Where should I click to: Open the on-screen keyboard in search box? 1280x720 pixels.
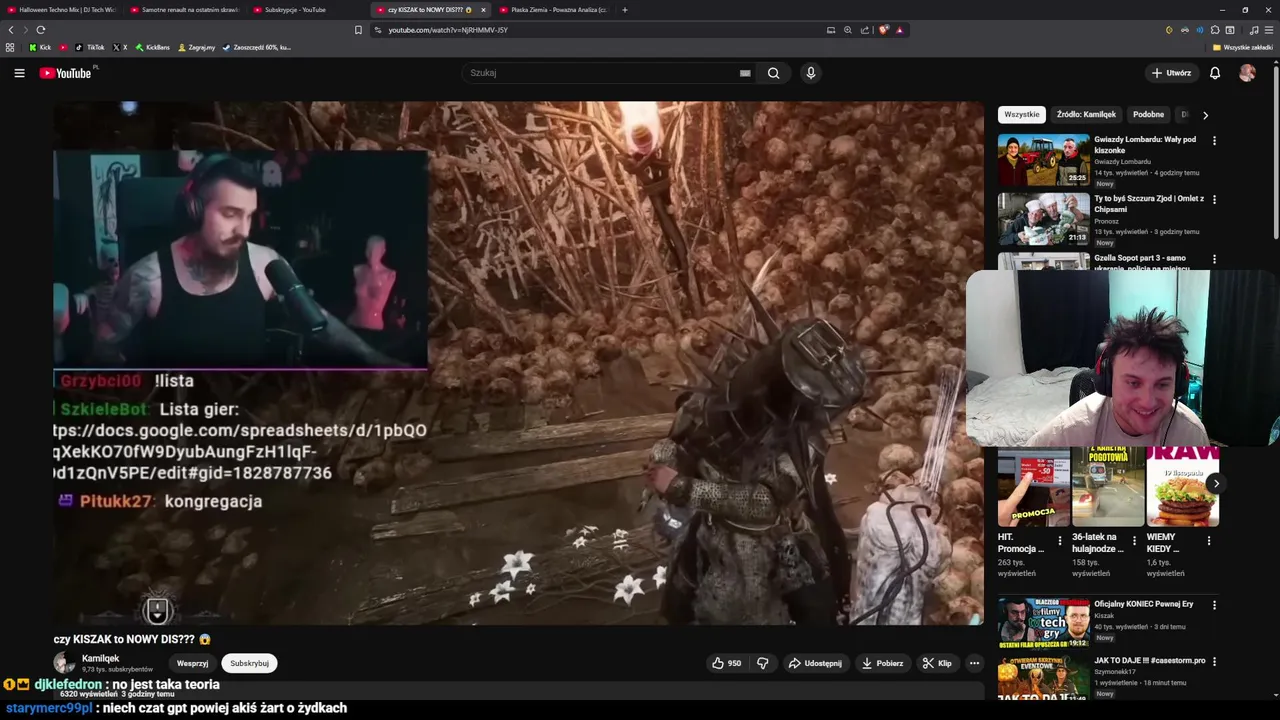pos(745,73)
